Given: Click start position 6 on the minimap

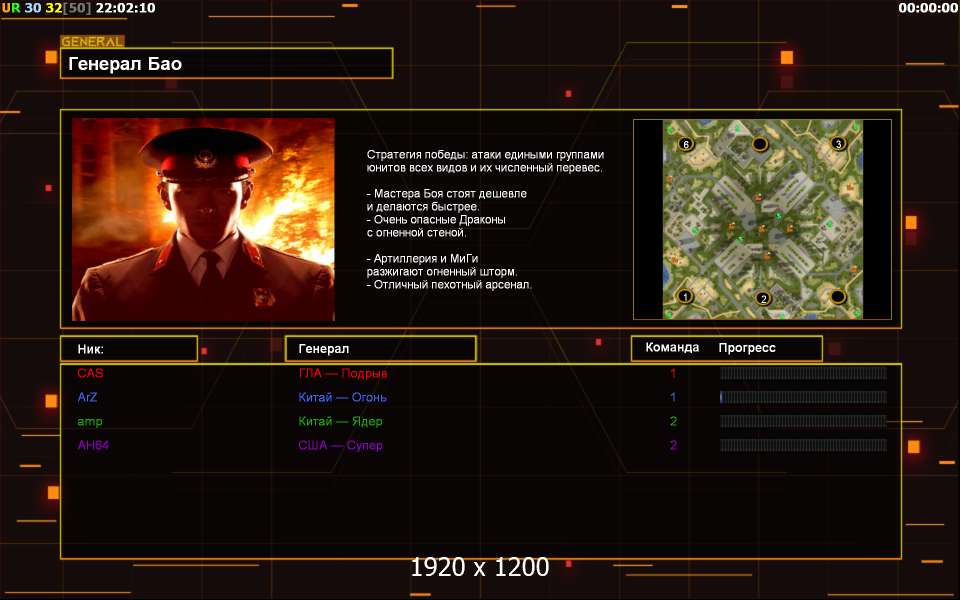Looking at the screenshot, I should tap(686, 144).
